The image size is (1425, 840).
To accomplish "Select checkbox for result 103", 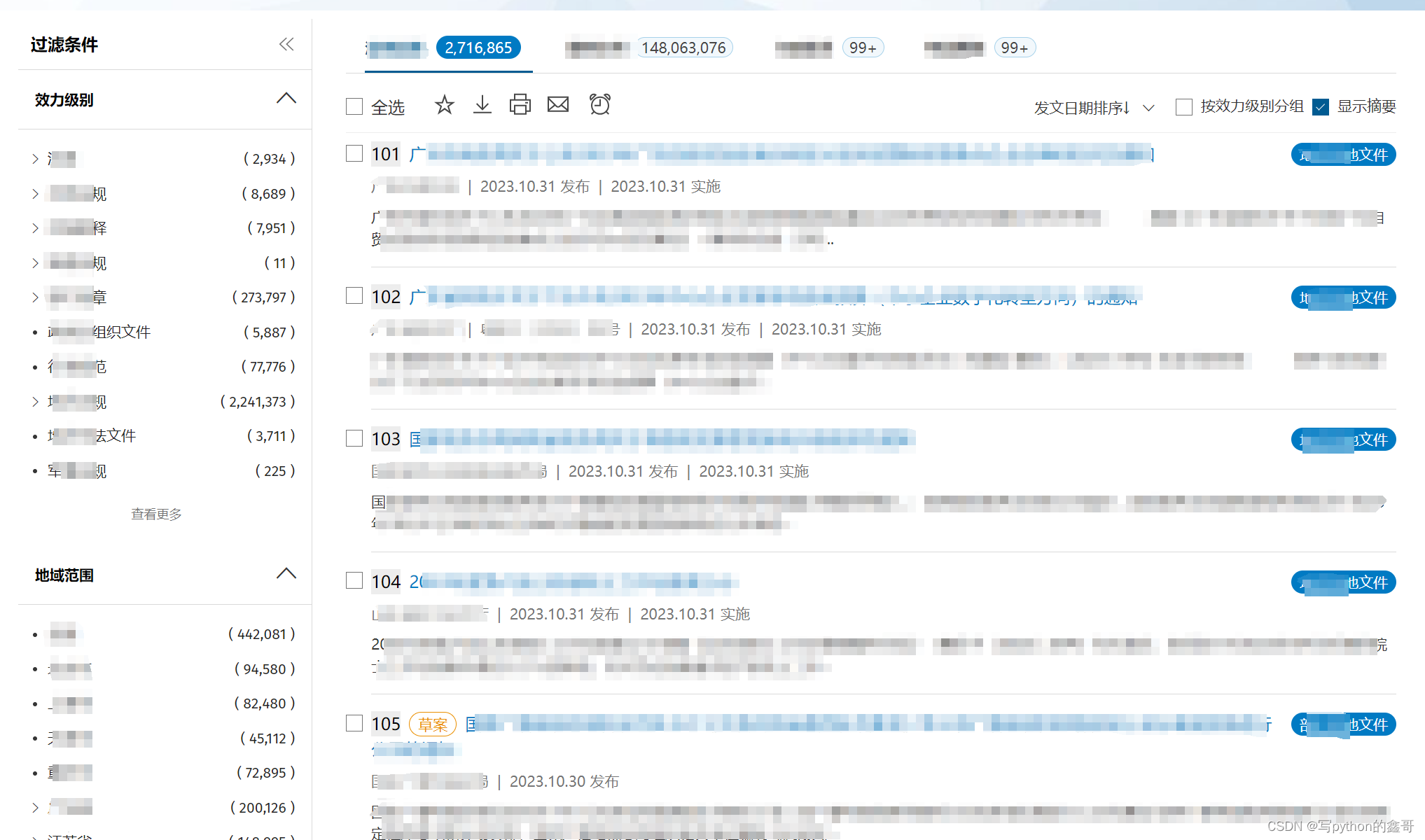I will pyautogui.click(x=354, y=438).
